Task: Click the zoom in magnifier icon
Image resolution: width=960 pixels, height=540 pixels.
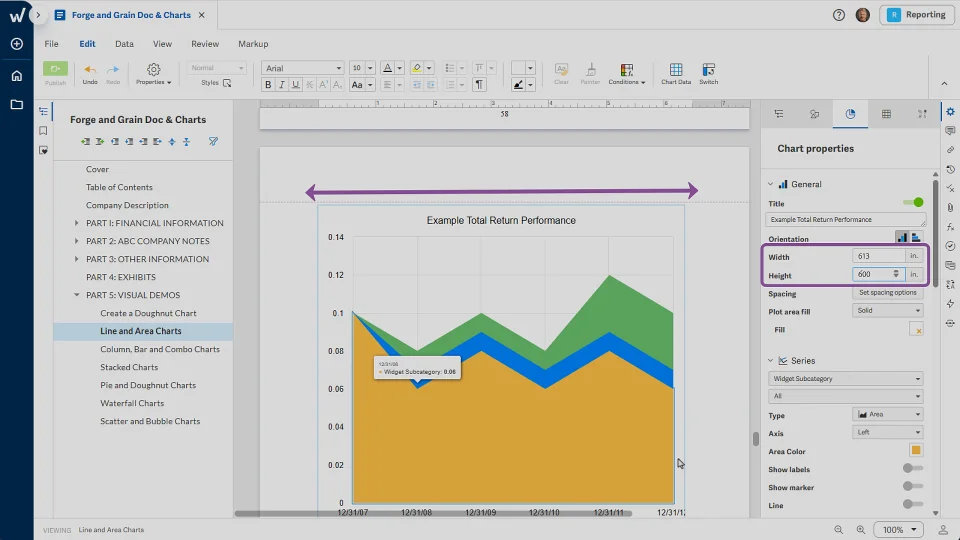Action: tap(861, 530)
